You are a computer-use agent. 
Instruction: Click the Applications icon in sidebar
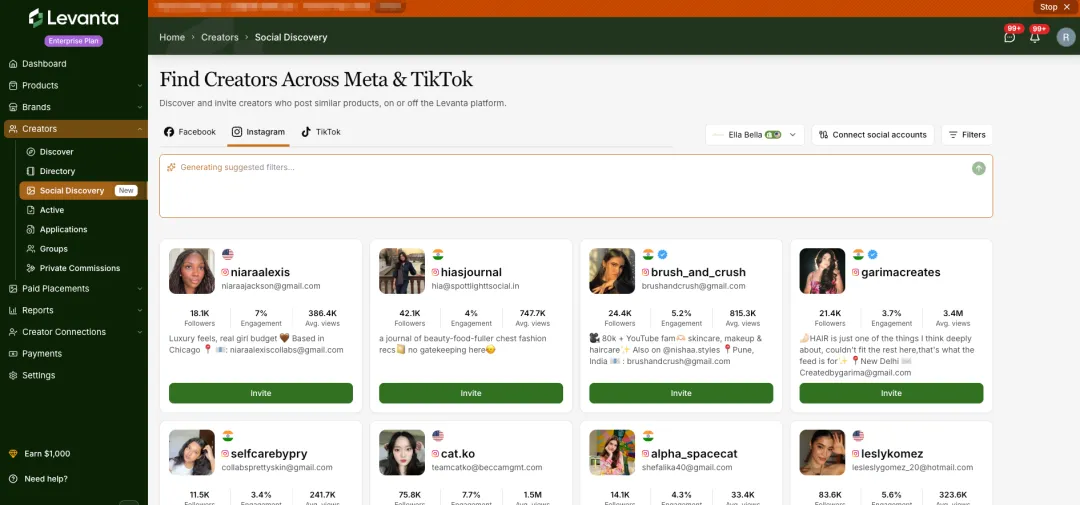[30, 229]
